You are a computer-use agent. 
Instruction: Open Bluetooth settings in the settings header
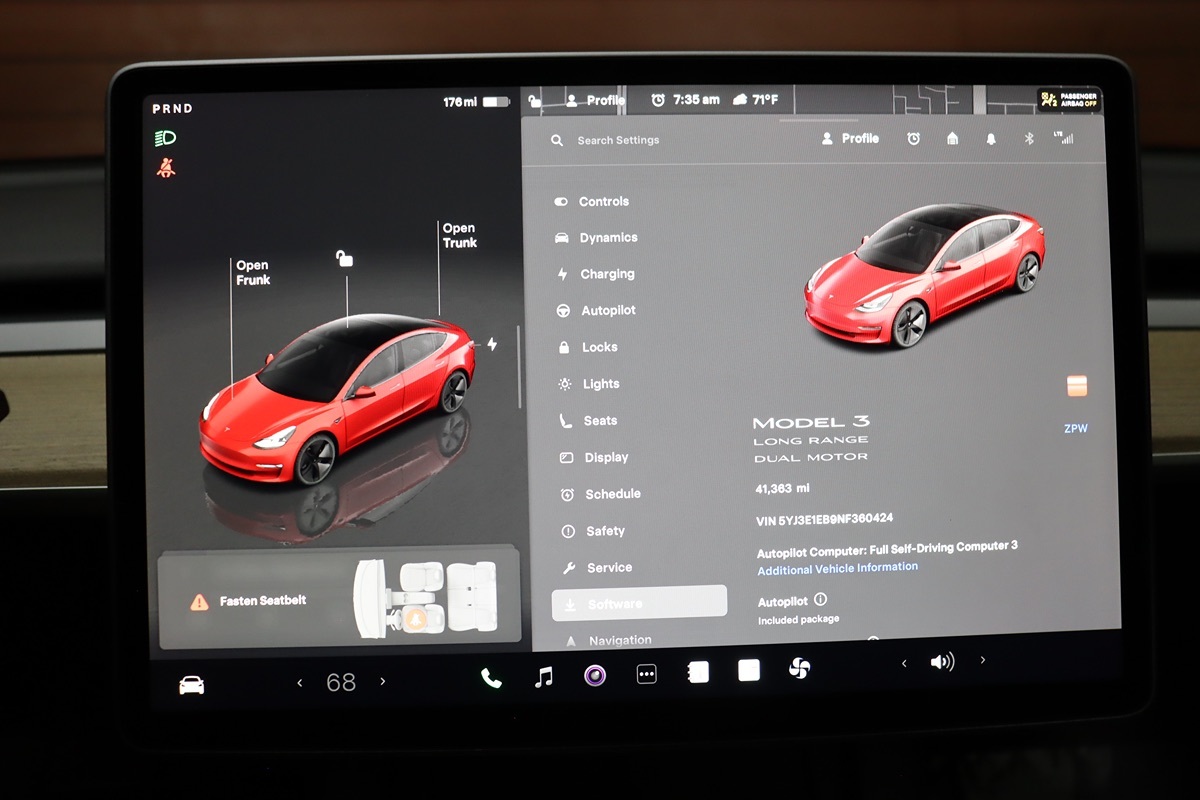1028,139
